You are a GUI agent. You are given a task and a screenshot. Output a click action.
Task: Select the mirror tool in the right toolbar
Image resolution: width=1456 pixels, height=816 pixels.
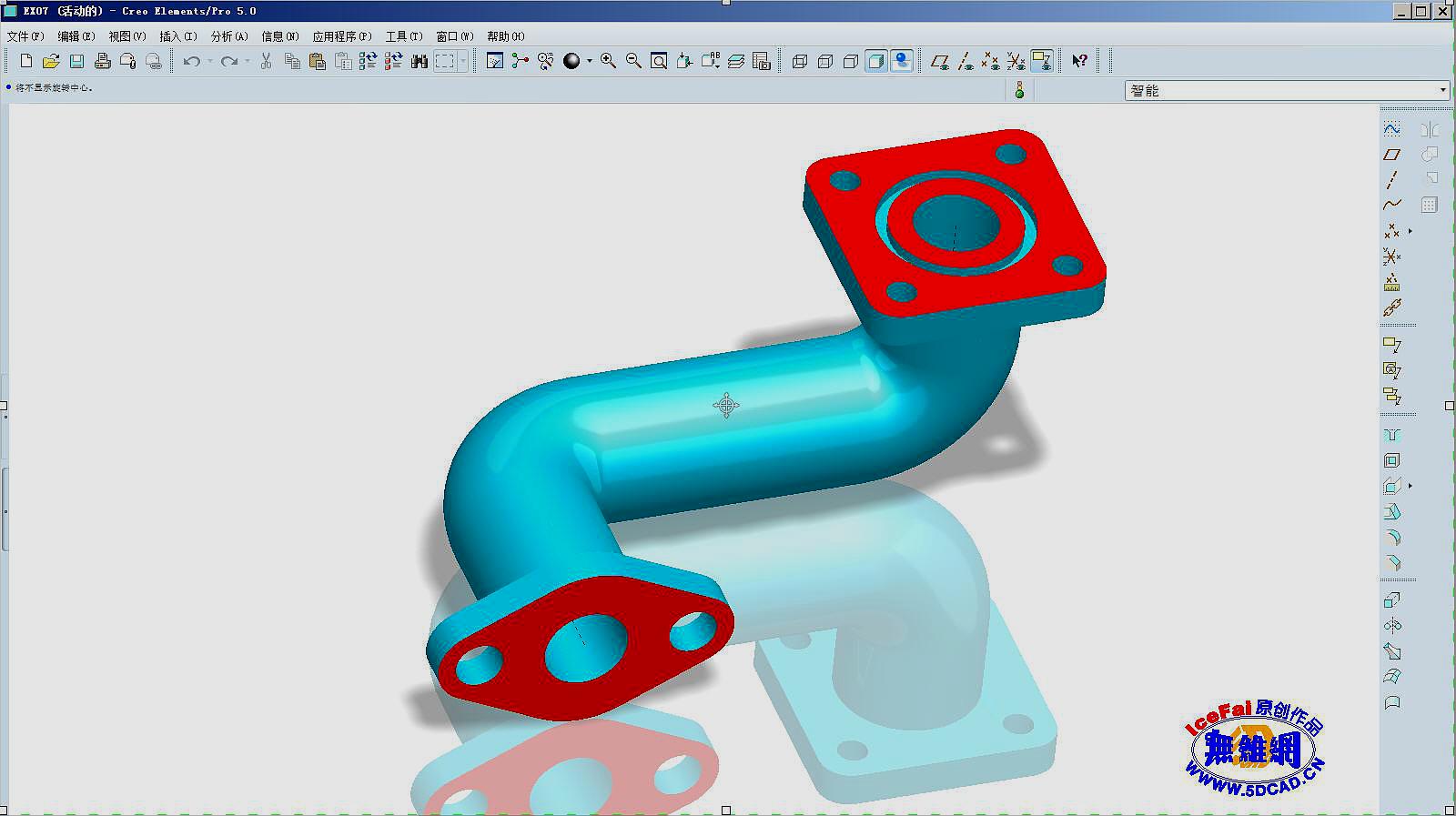[x=1429, y=129]
